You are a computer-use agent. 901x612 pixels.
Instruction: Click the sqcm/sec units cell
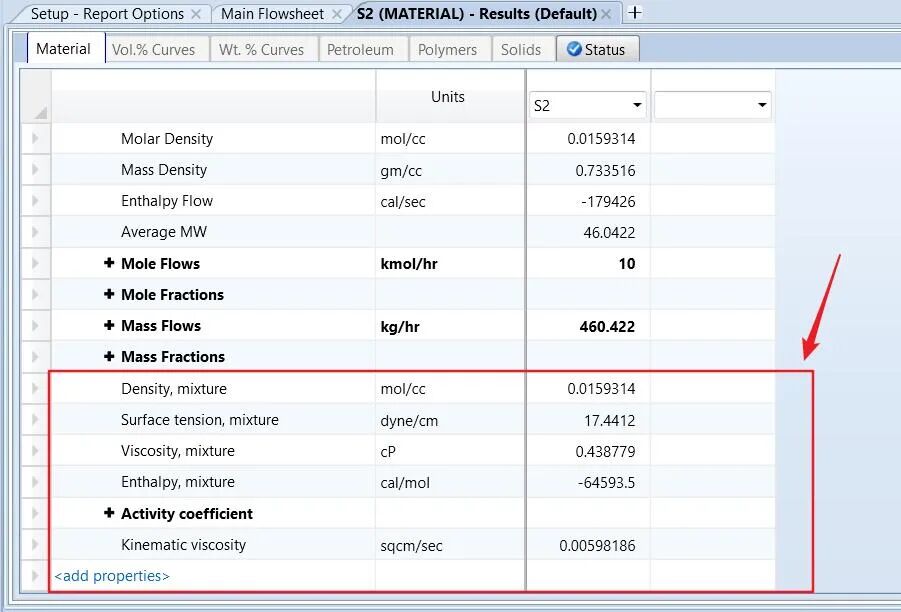tap(450, 545)
